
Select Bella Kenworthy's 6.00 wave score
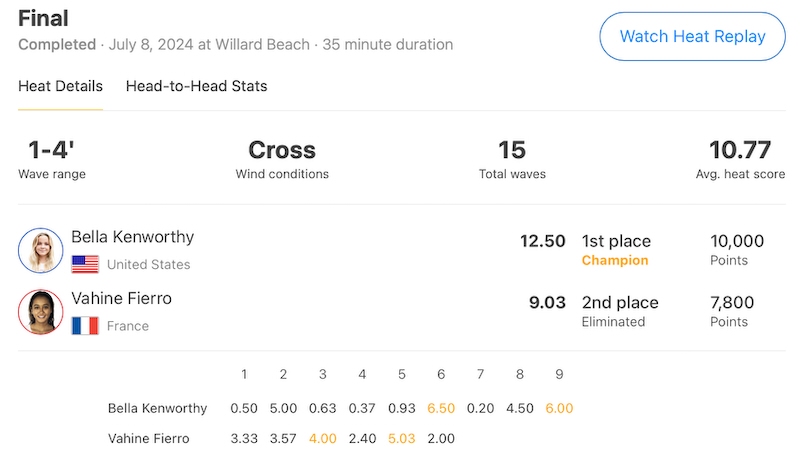[559, 408]
